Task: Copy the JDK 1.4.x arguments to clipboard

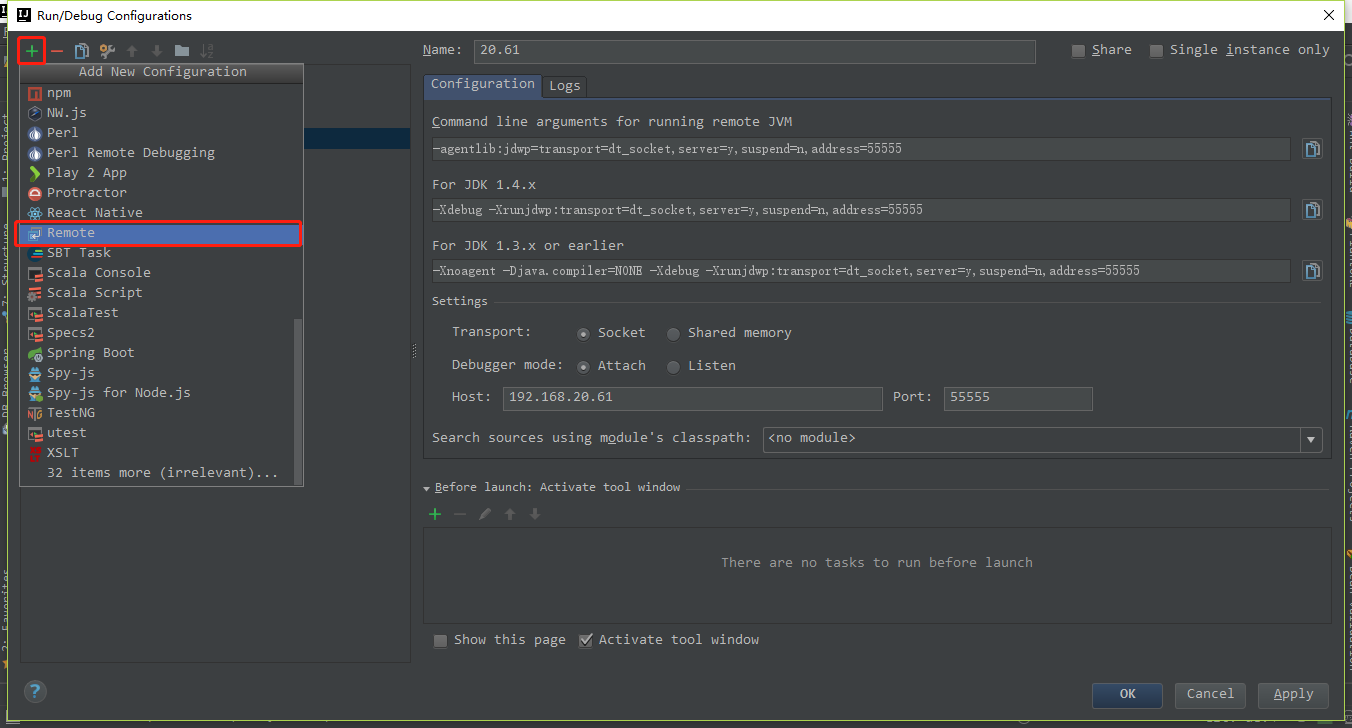Action: tap(1312, 210)
